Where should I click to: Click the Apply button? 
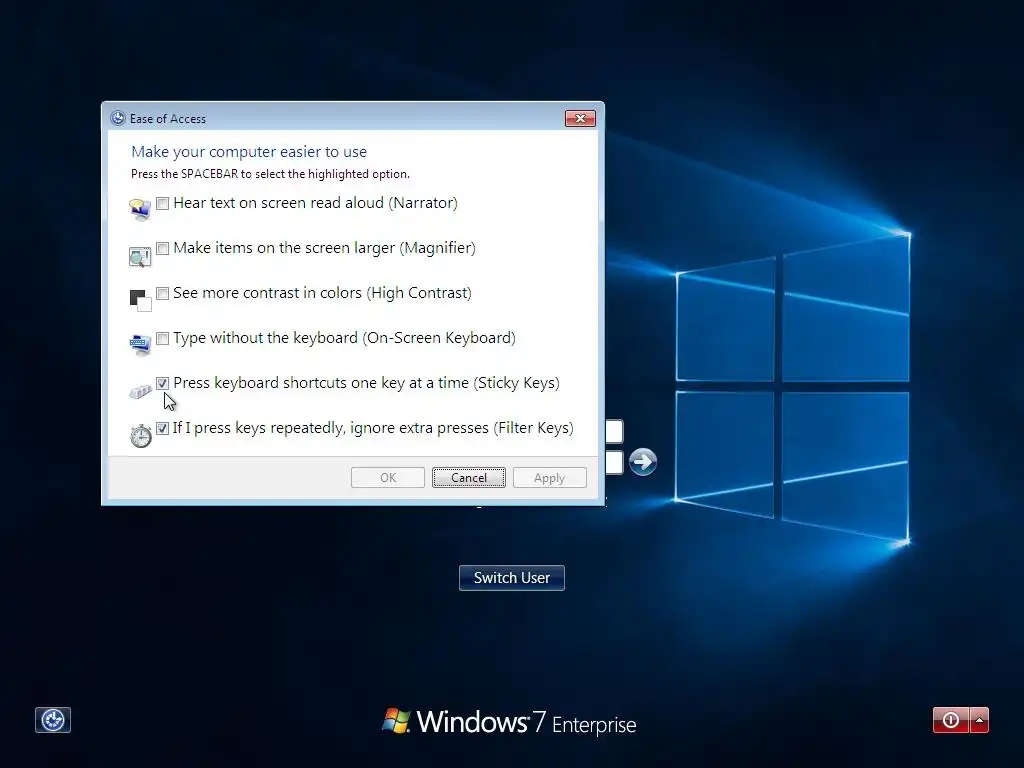[x=550, y=477]
